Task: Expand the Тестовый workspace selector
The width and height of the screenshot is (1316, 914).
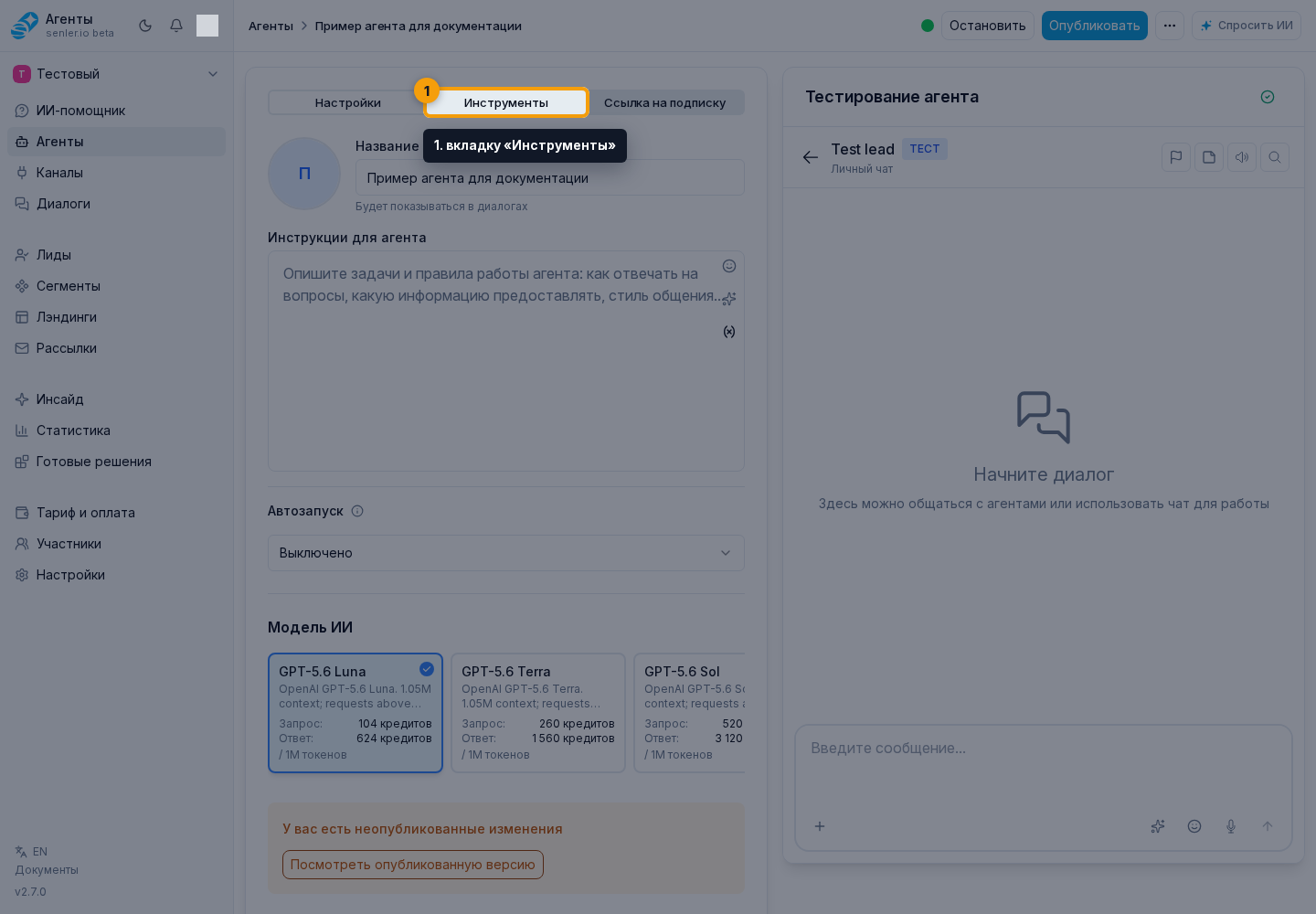Action: click(116, 74)
